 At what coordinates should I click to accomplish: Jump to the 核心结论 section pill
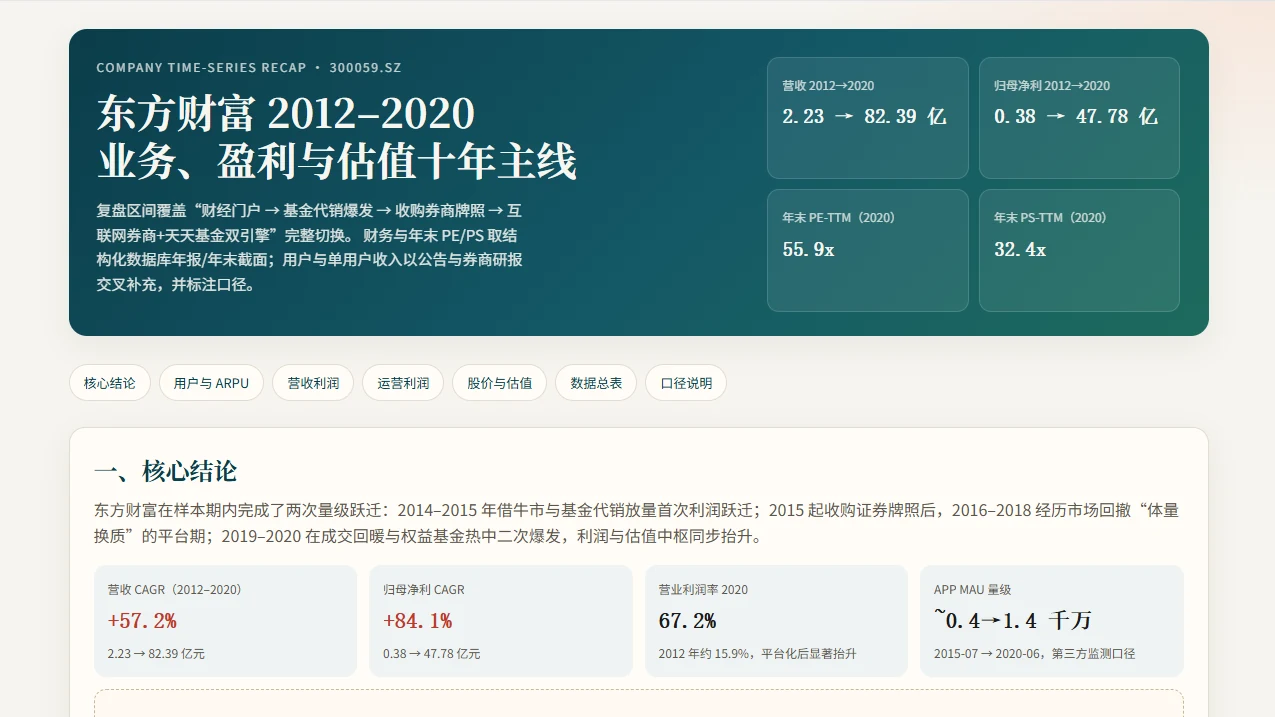point(110,383)
